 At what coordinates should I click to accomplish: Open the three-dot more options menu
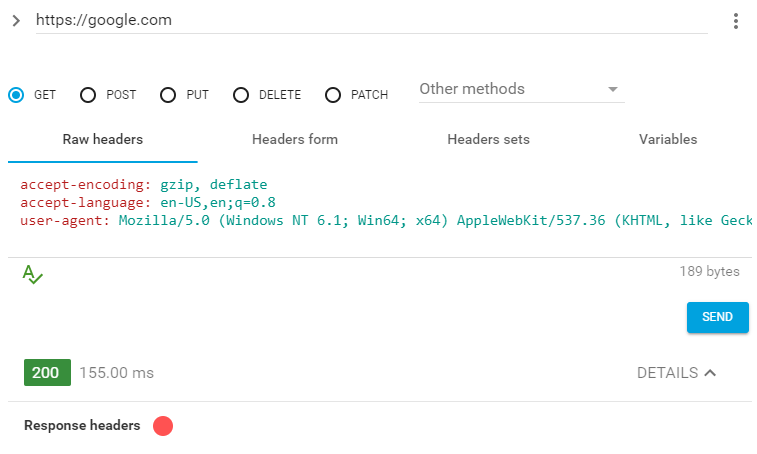(x=735, y=21)
